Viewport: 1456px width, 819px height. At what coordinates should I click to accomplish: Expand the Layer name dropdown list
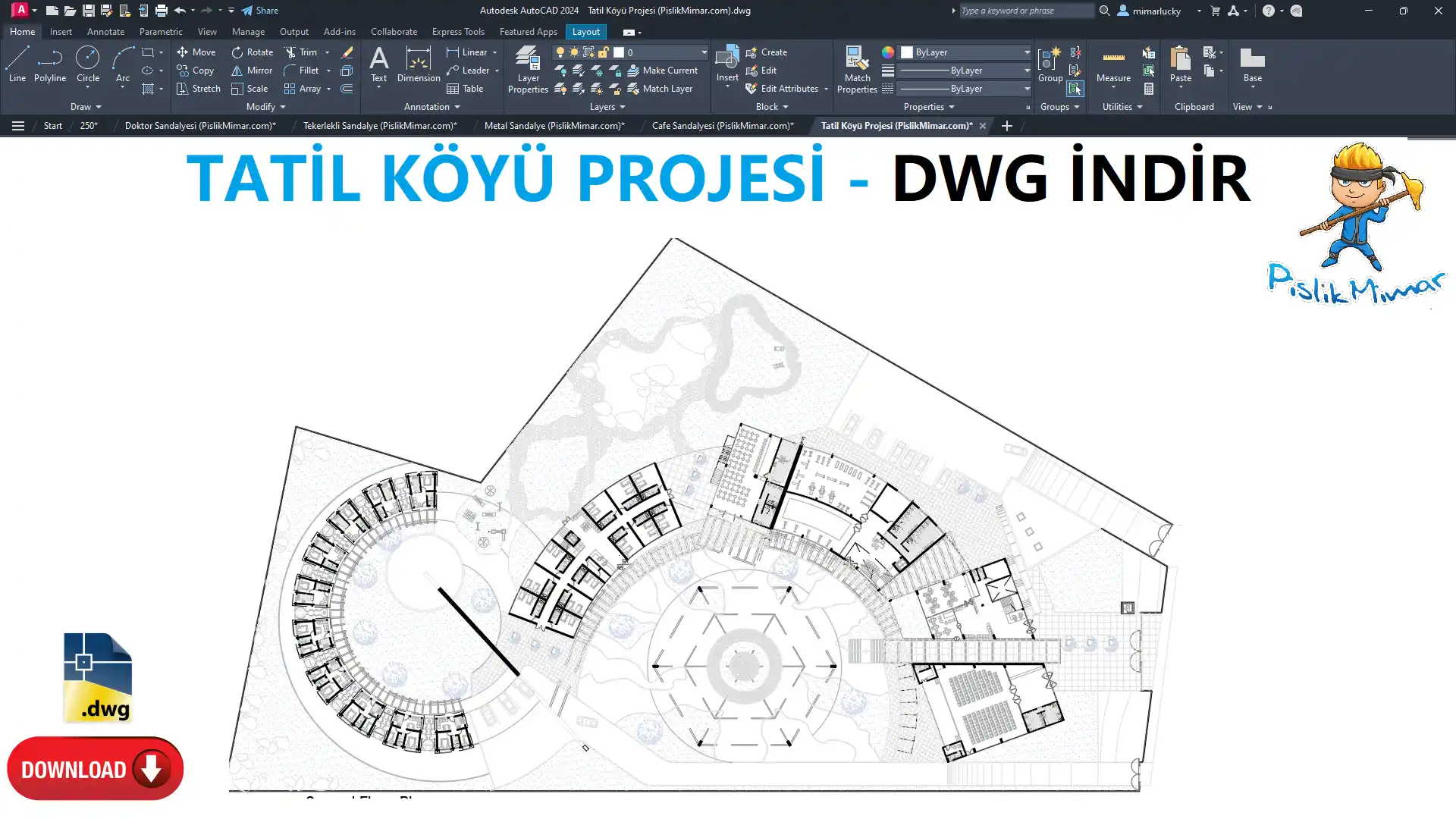pyautogui.click(x=704, y=52)
